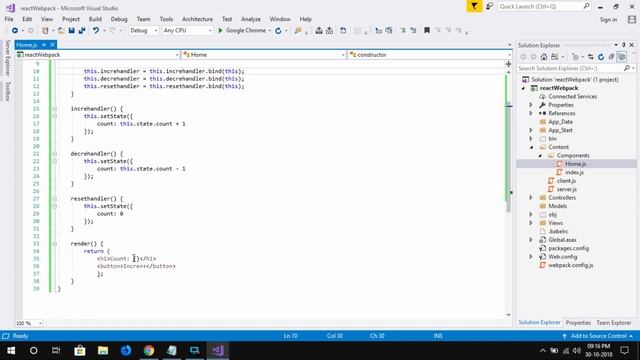Viewport: 640px width, 360px height.
Task: Select webpack.config.js in Solution Explorer
Action: click(x=571, y=265)
